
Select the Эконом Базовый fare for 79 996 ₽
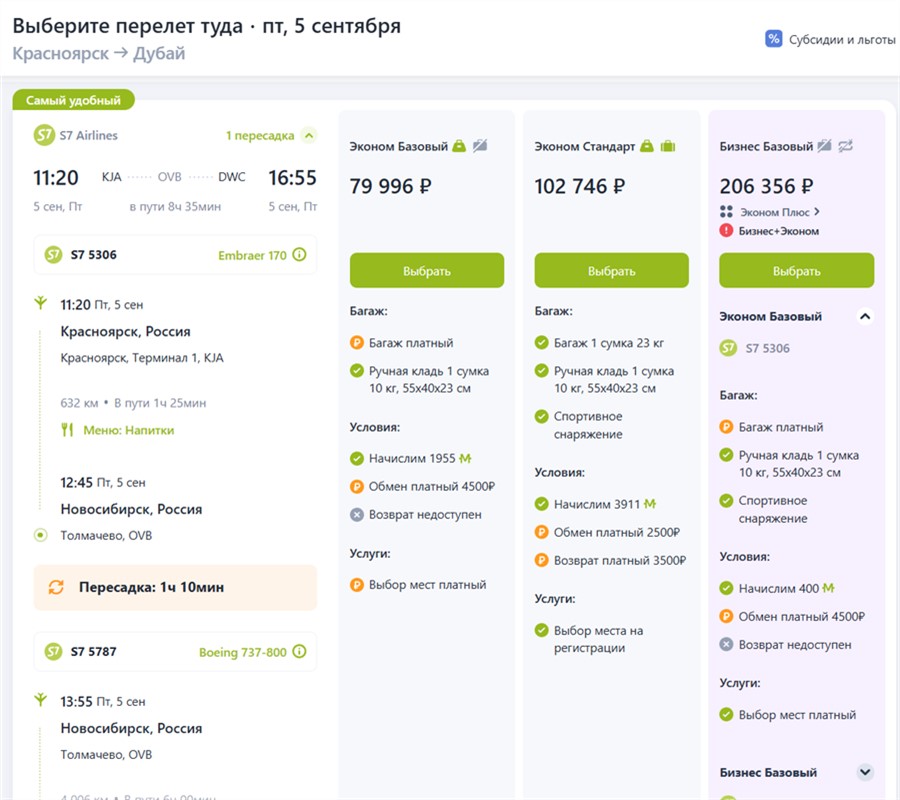(427, 271)
